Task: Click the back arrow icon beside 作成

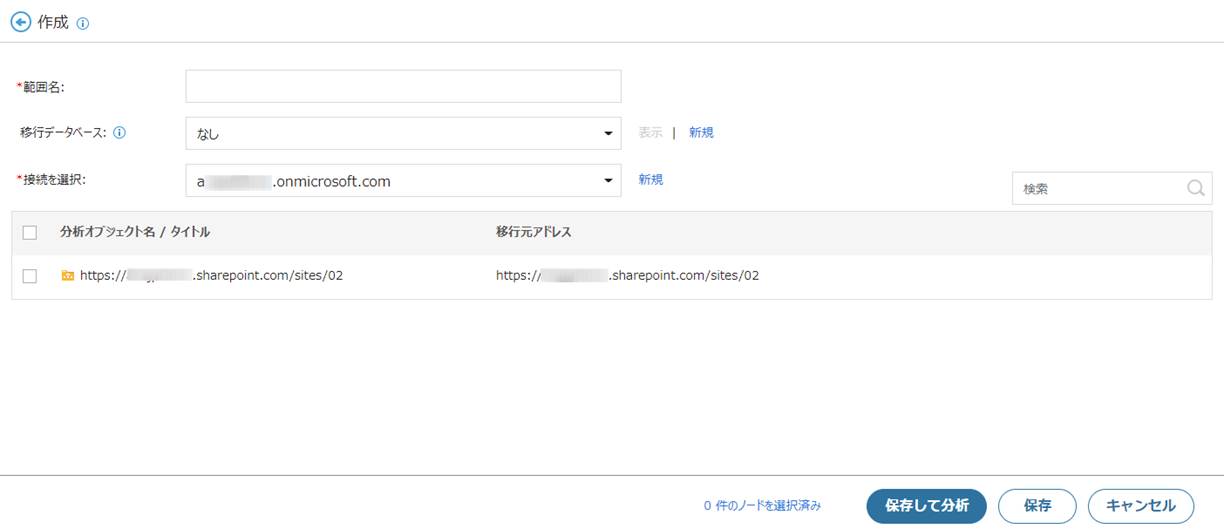Action: point(20,22)
